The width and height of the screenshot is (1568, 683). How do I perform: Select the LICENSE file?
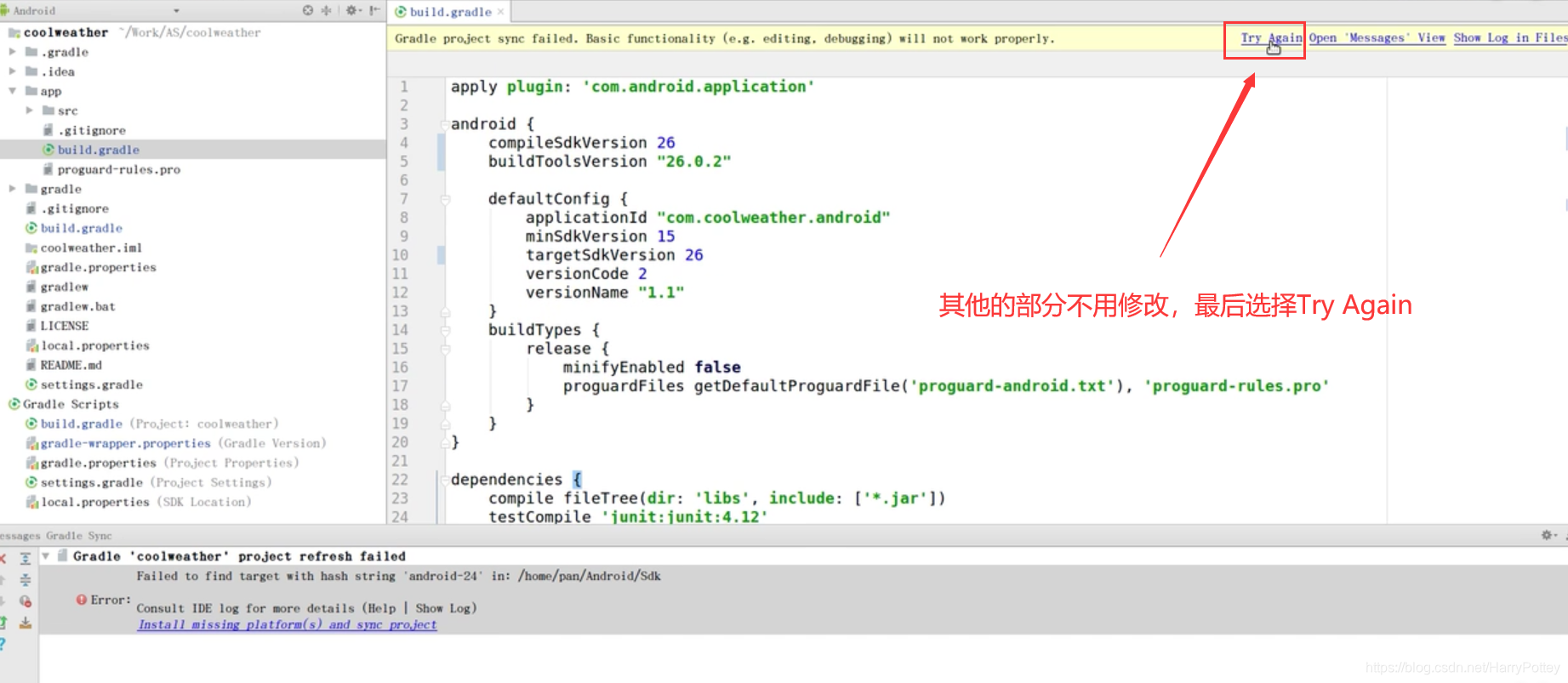pos(64,326)
